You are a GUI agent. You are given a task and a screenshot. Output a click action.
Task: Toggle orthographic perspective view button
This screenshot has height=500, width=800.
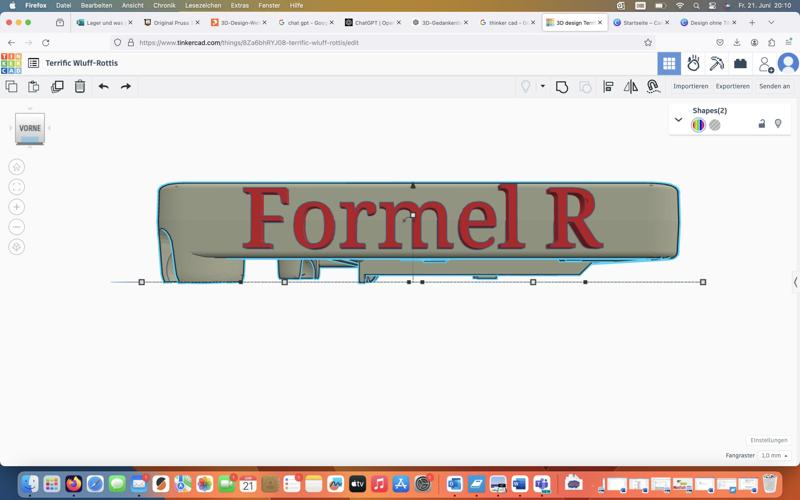(x=17, y=247)
